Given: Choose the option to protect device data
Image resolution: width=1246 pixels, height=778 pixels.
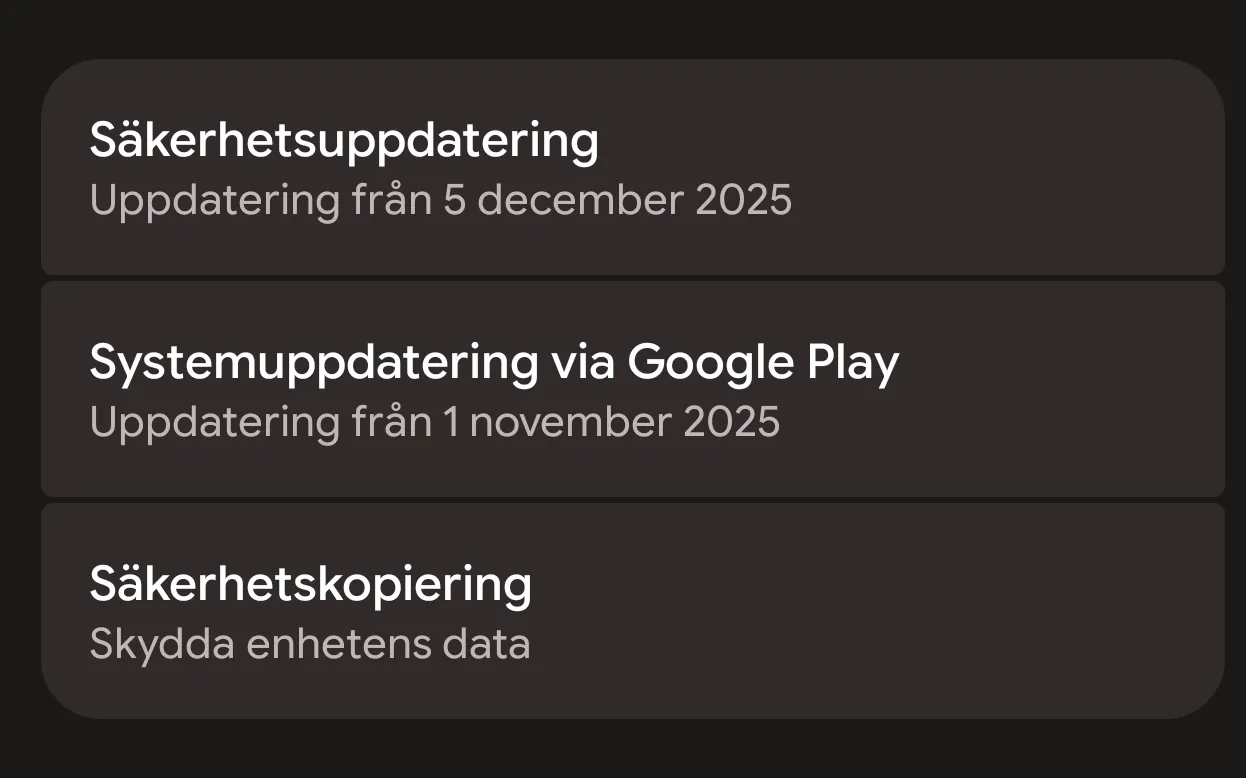Looking at the screenshot, I should click(x=632, y=611).
